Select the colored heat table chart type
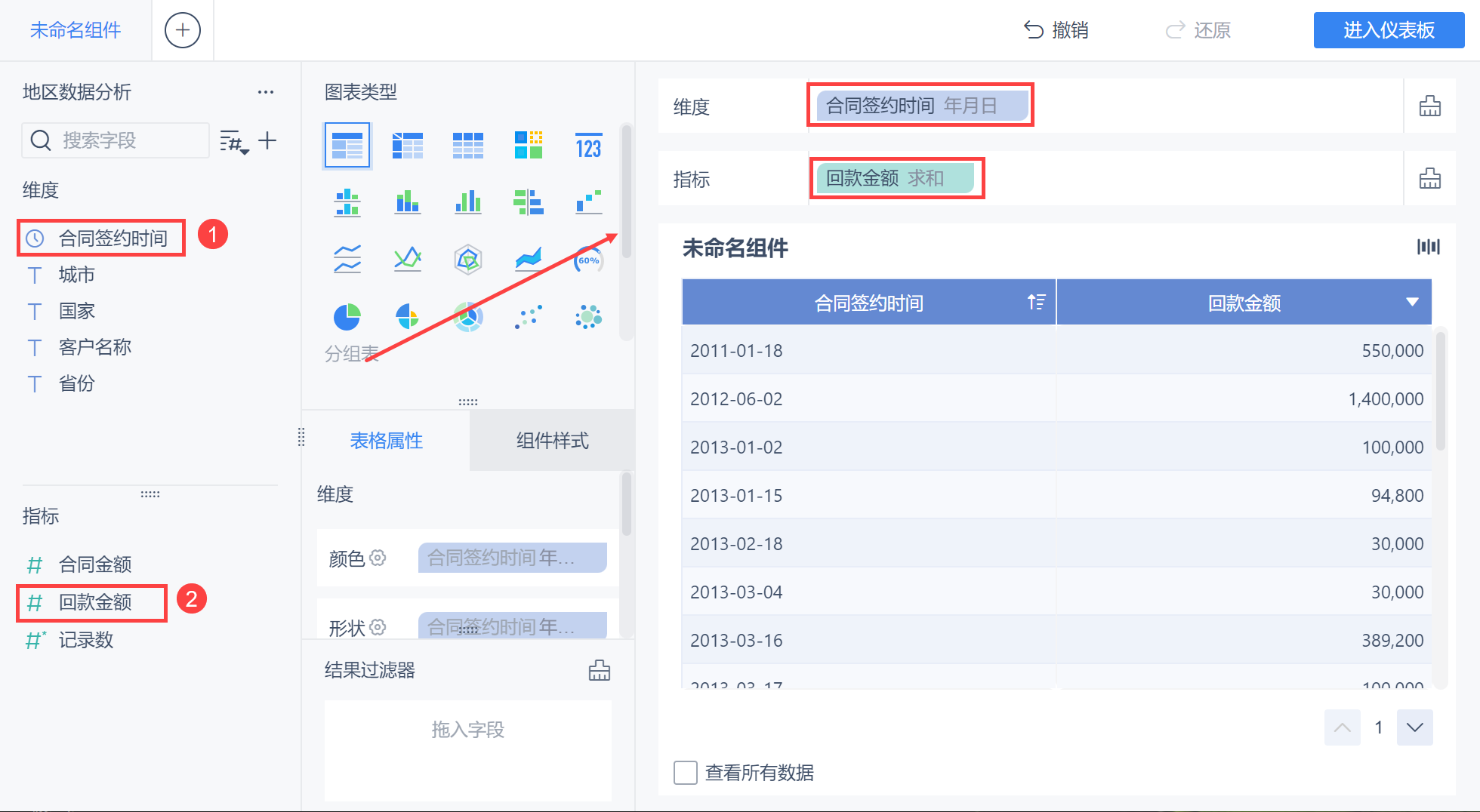Viewport: 1480px width, 812px height. [529, 145]
